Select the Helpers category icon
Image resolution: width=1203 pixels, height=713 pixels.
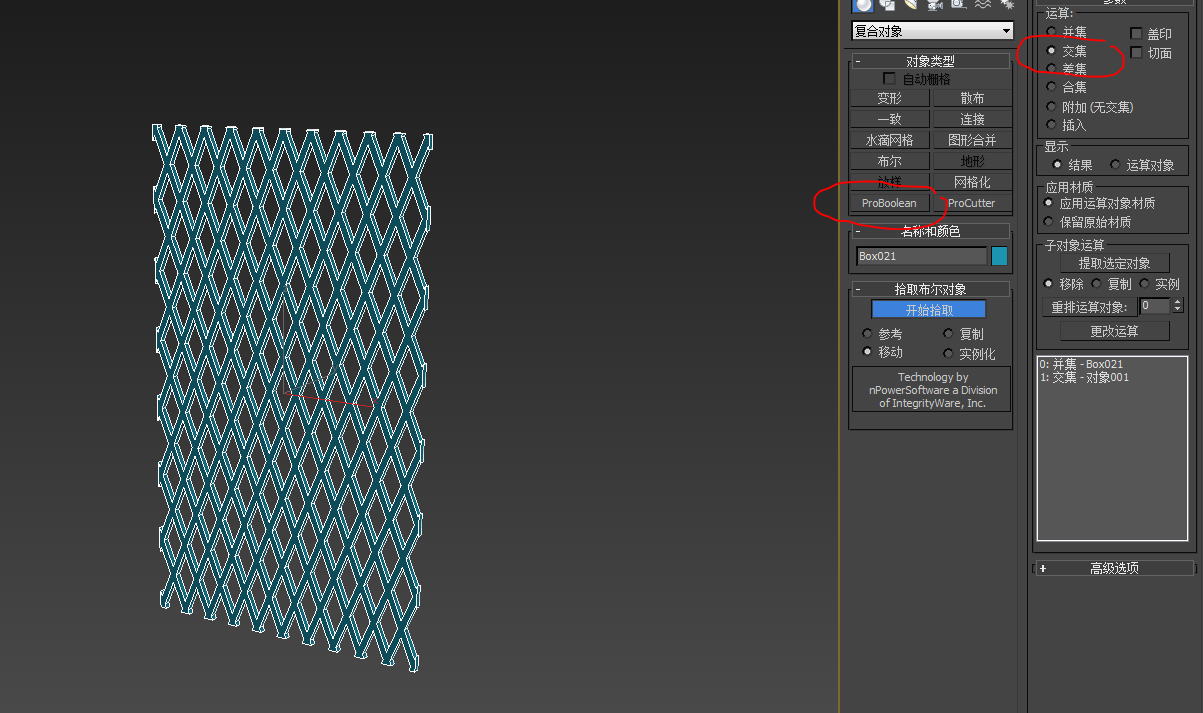[x=958, y=5]
